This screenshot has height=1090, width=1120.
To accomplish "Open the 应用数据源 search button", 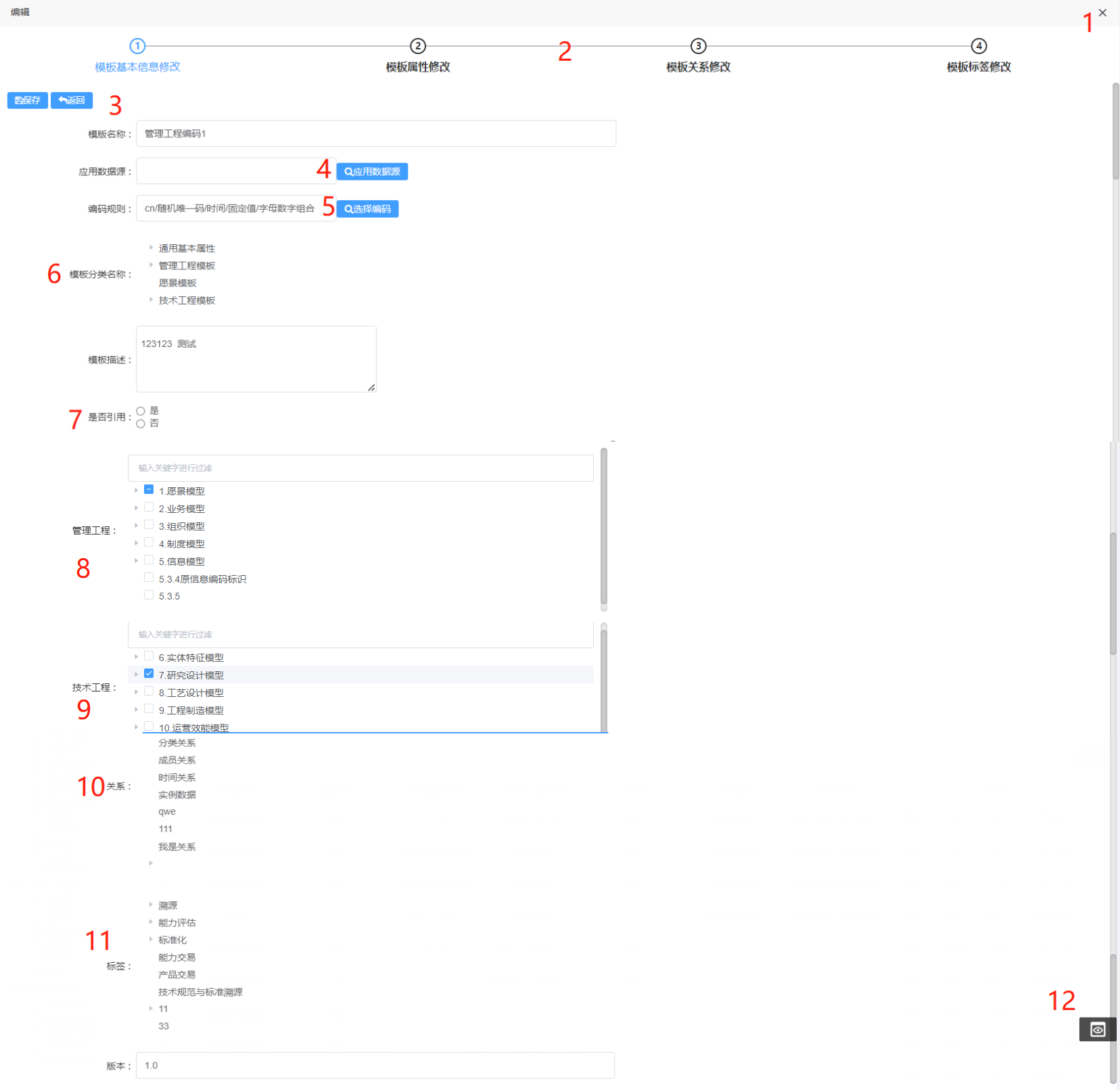I will click(372, 172).
